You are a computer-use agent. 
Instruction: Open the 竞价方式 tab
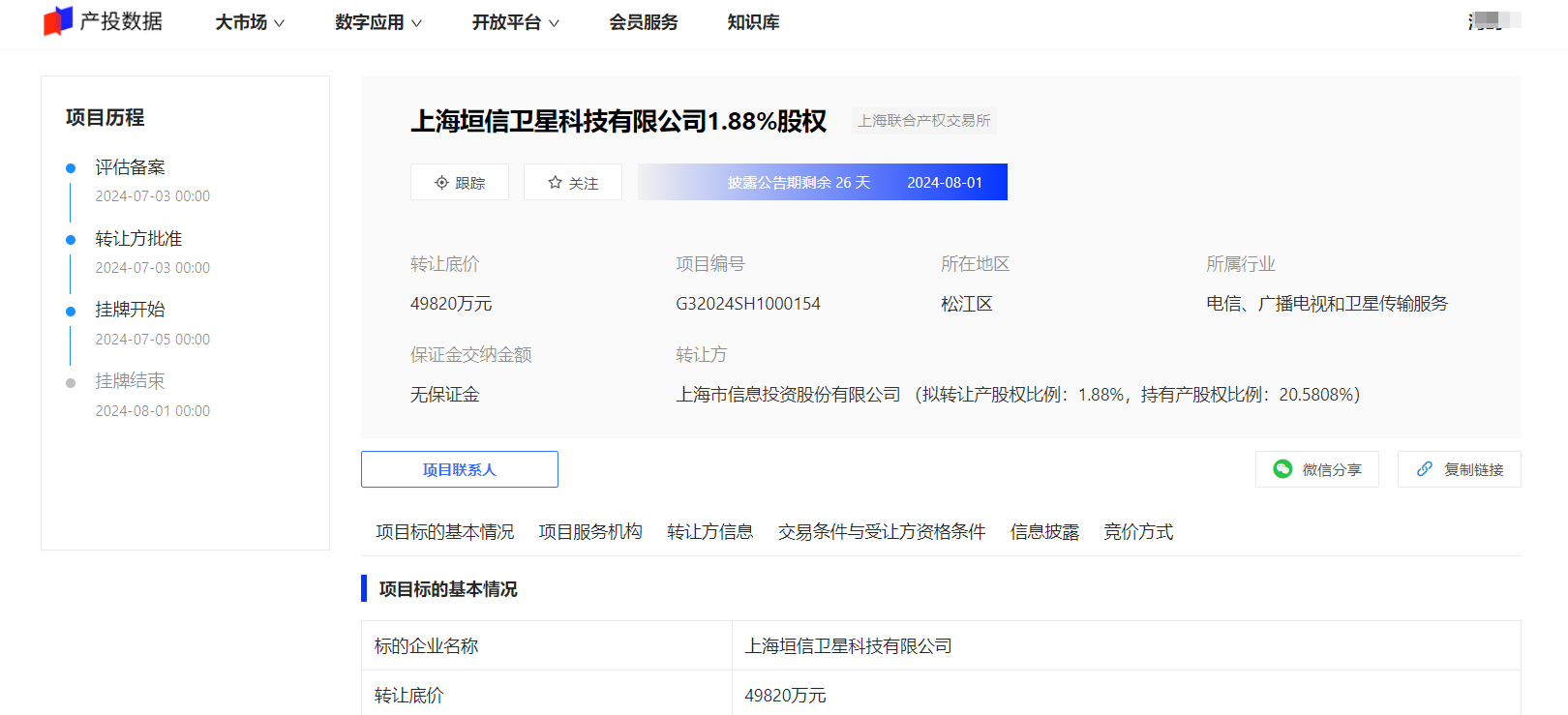1138,532
